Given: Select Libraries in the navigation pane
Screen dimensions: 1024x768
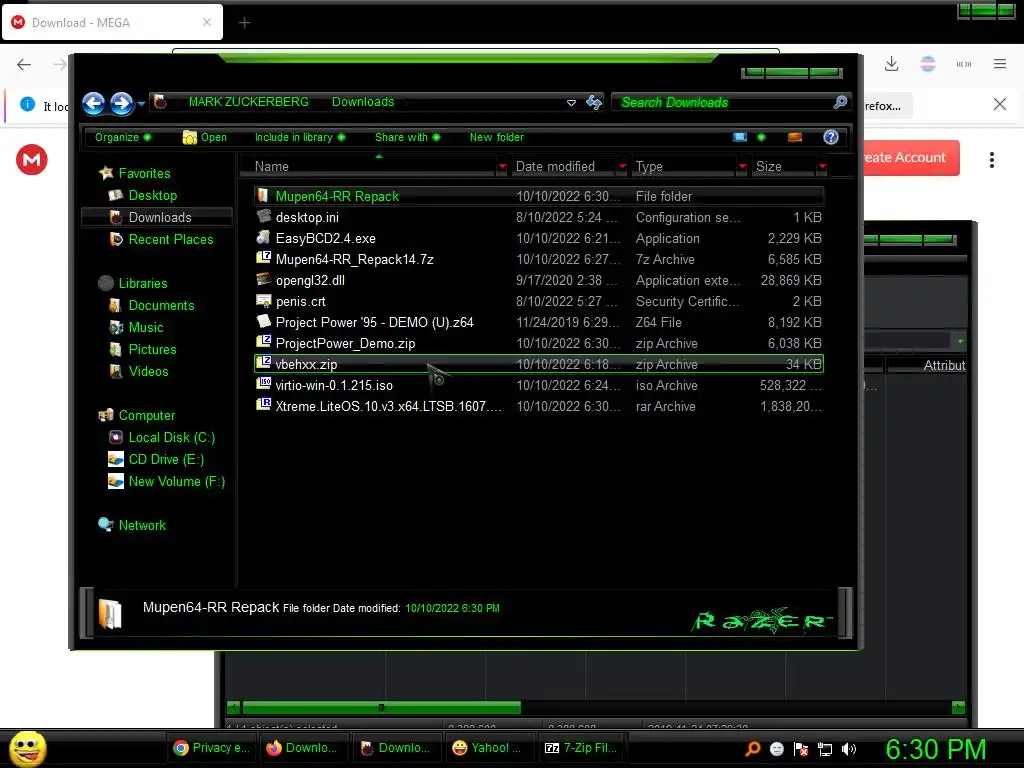Looking at the screenshot, I should 142,283.
